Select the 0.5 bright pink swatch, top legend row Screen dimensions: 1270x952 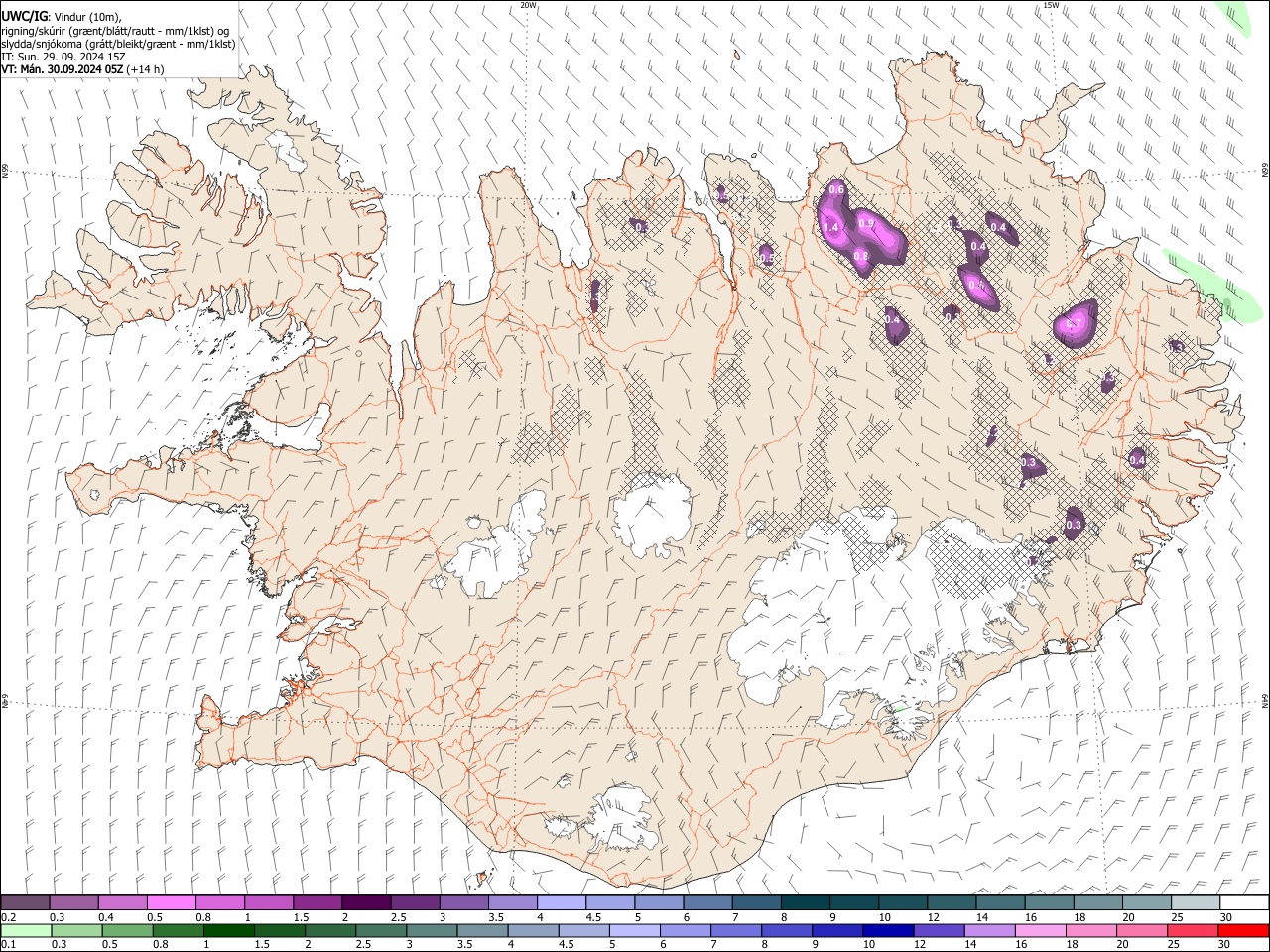coord(171,902)
